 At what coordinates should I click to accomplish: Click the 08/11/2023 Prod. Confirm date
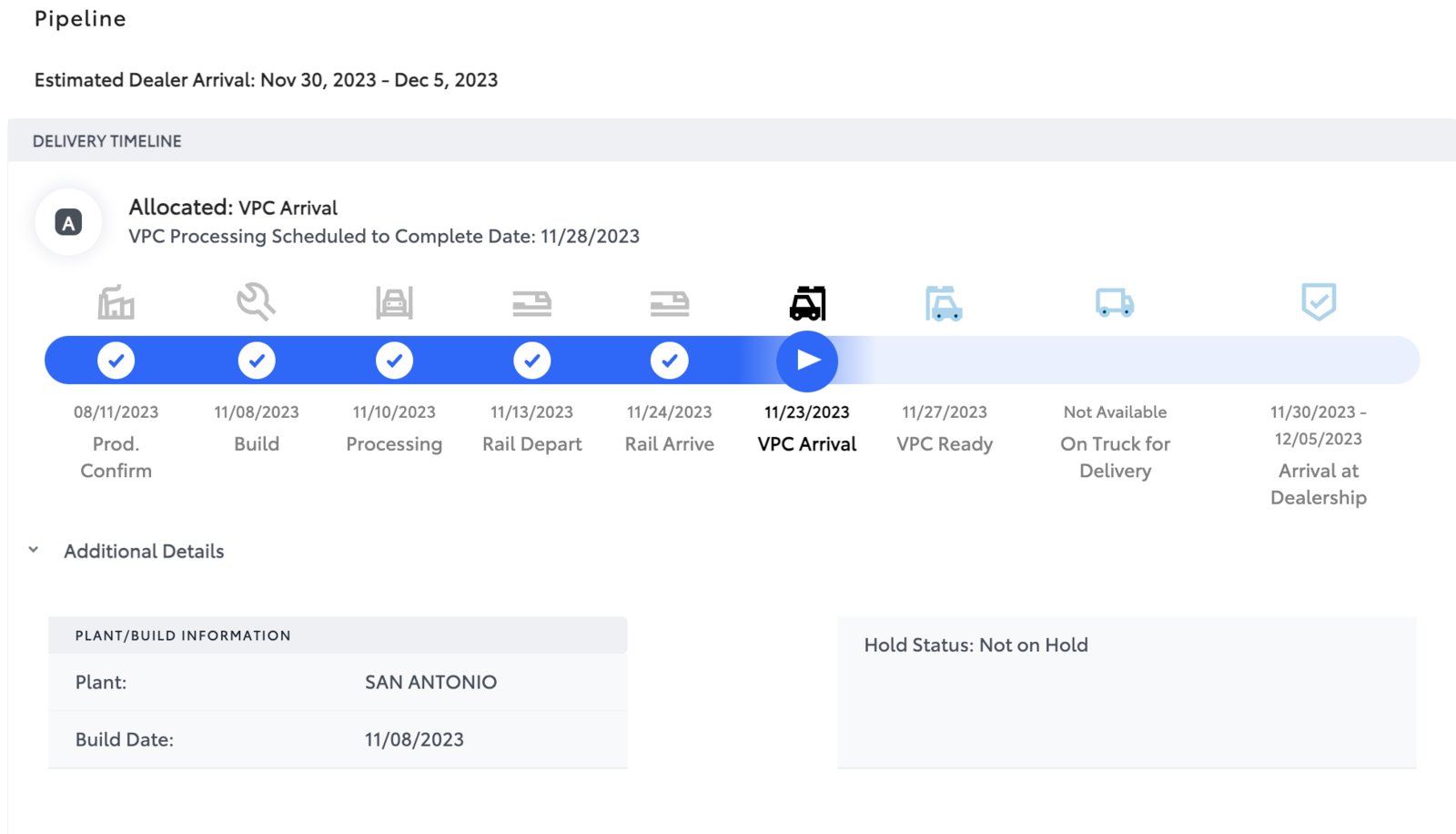(116, 412)
